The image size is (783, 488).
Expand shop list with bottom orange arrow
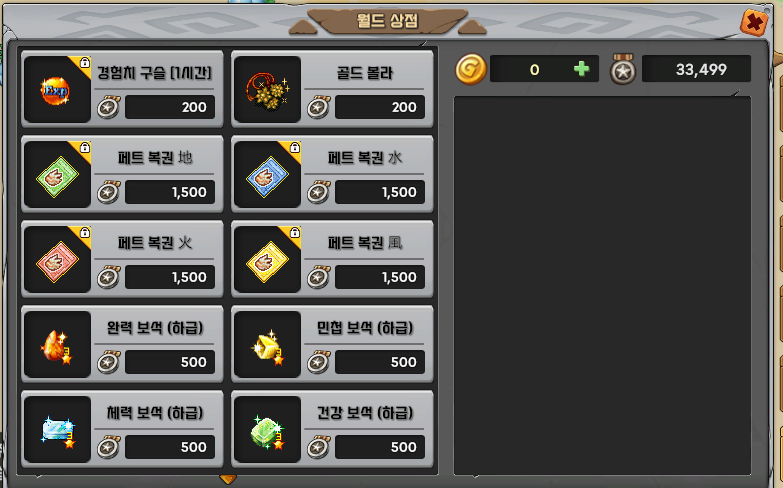coord(228,480)
